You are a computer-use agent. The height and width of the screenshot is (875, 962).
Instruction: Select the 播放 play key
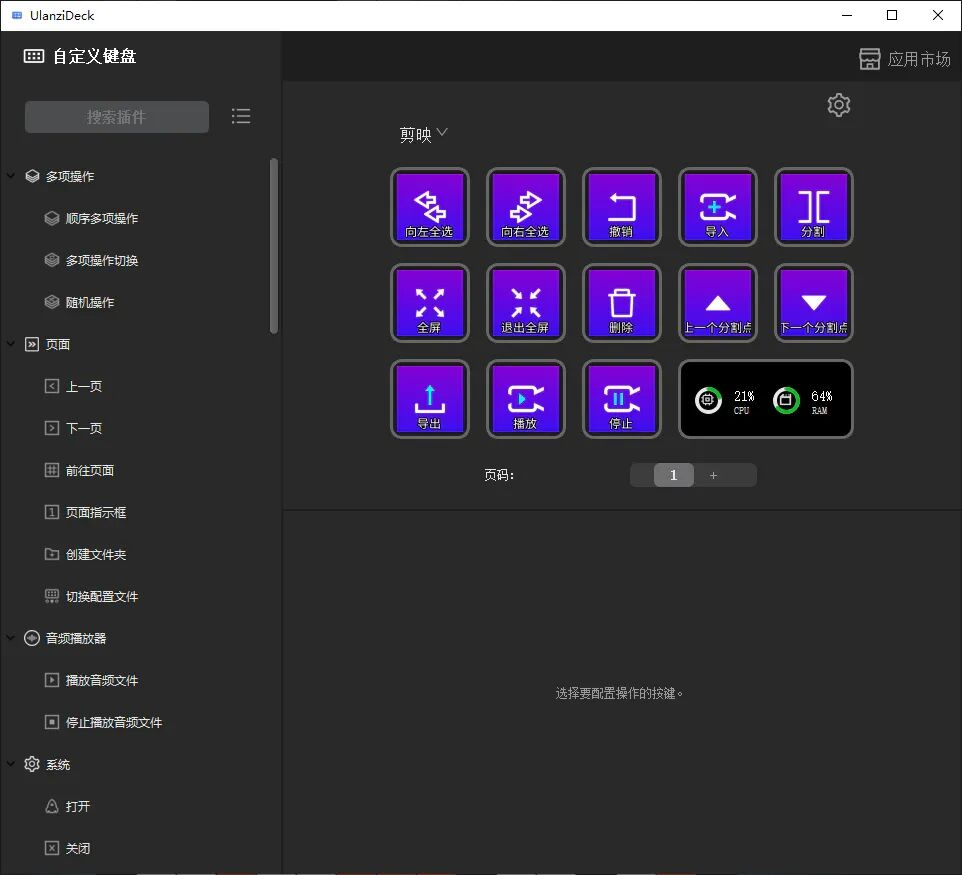coord(526,399)
